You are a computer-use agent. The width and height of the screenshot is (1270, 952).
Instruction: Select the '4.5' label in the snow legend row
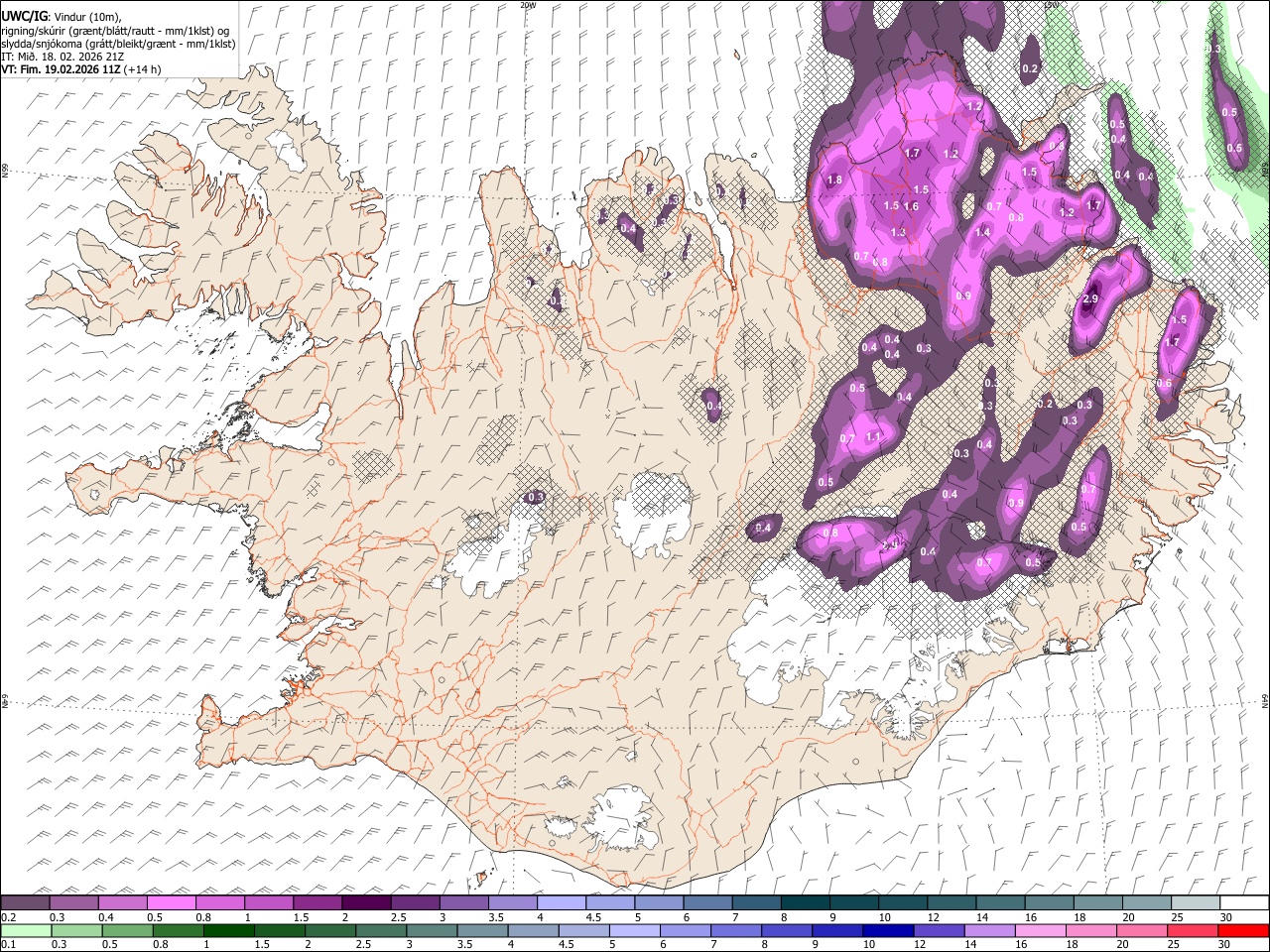point(593,917)
